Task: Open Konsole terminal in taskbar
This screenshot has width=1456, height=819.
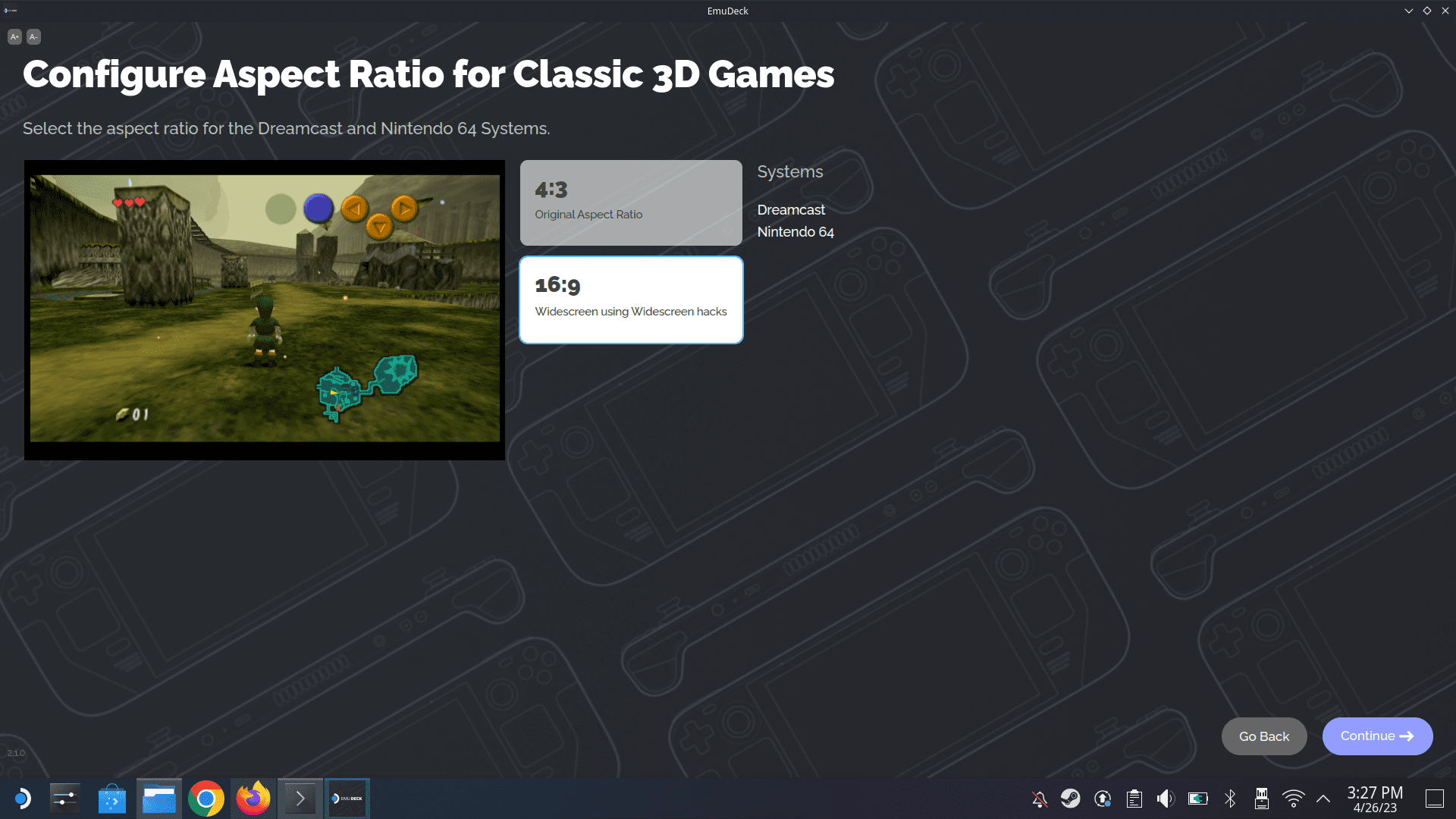Action: [x=300, y=799]
